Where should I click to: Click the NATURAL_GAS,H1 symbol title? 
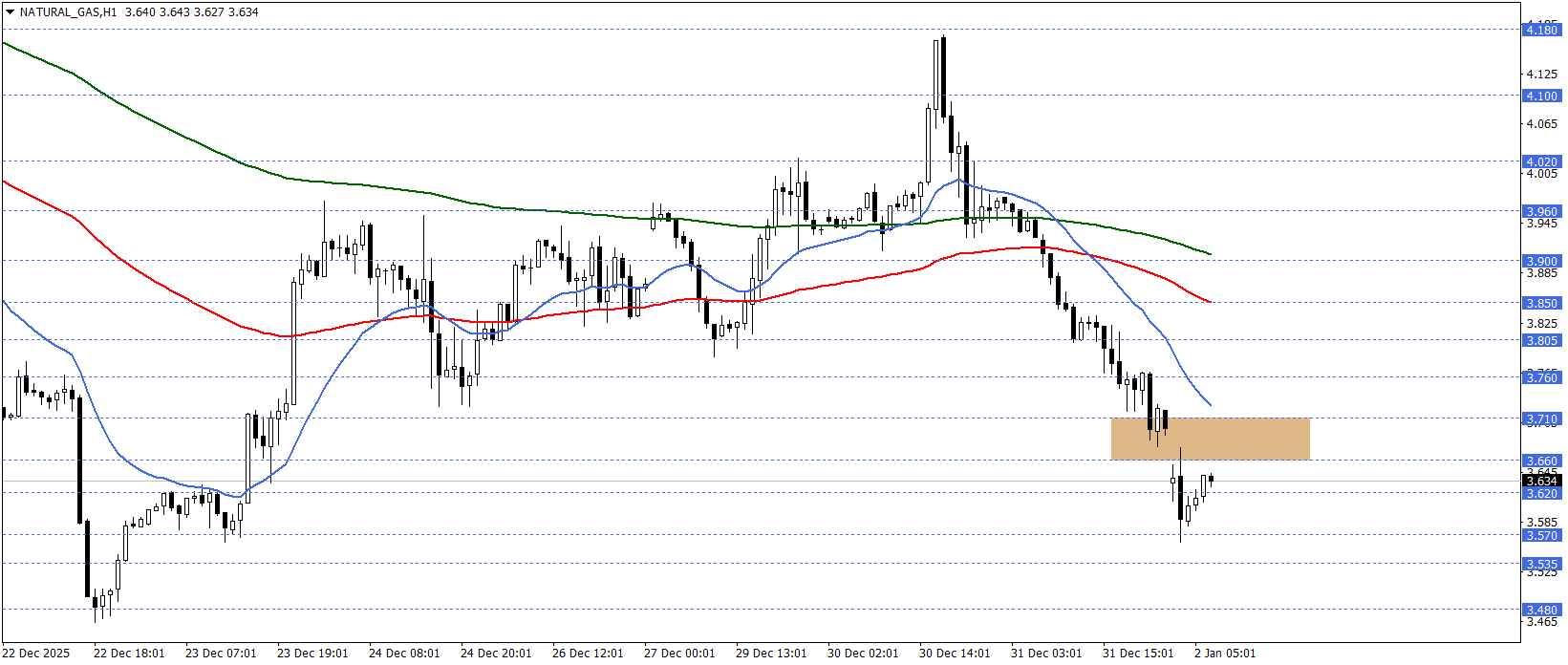(x=68, y=12)
